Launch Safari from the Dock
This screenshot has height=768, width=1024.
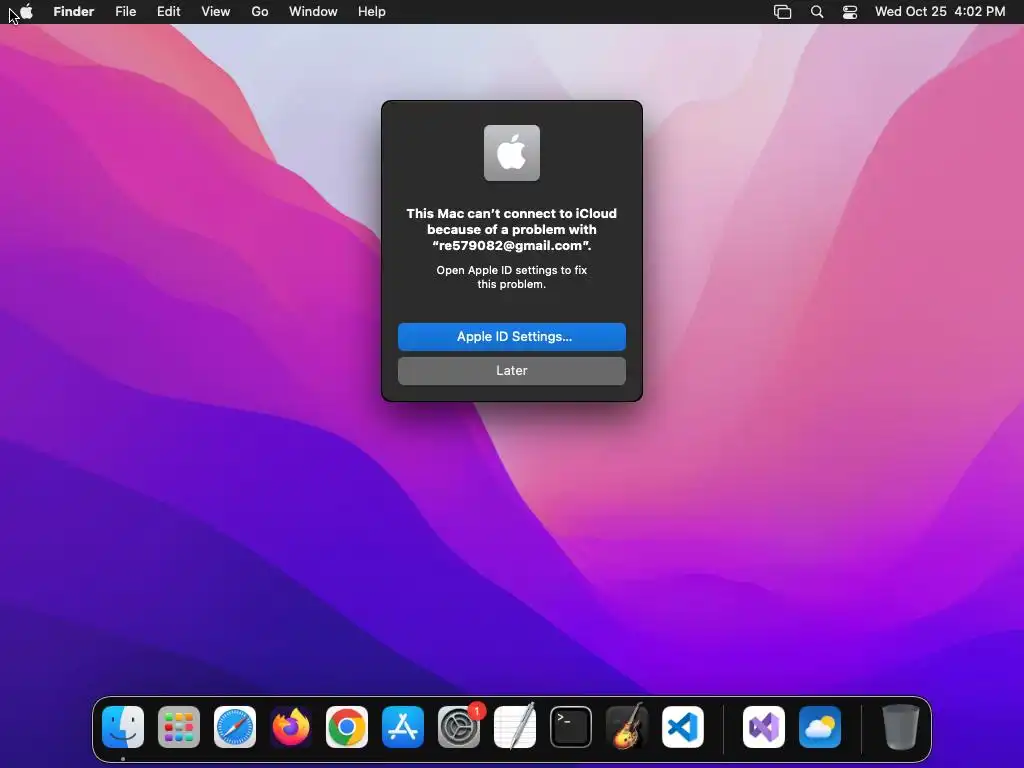coord(235,727)
